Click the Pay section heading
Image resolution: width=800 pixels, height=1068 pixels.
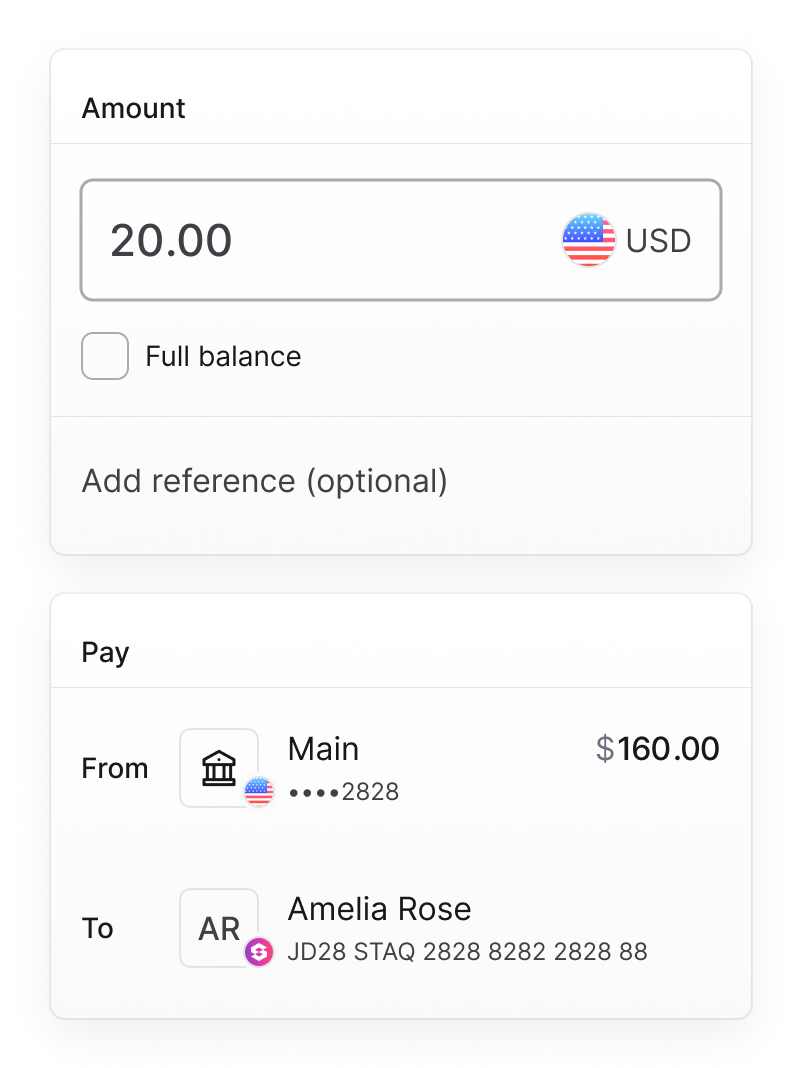[x=105, y=652]
